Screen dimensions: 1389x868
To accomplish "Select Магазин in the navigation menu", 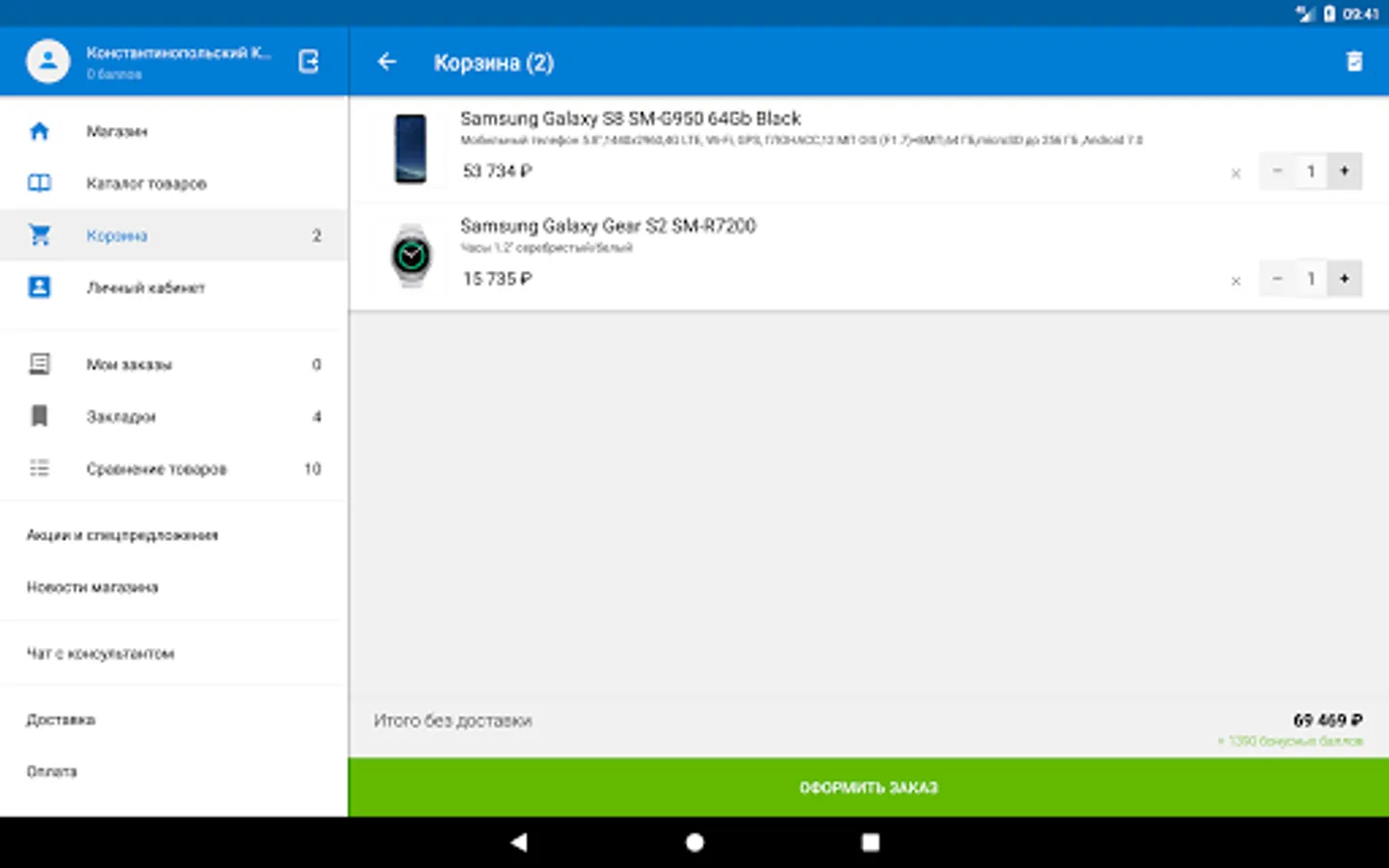I will pyautogui.click(x=117, y=131).
